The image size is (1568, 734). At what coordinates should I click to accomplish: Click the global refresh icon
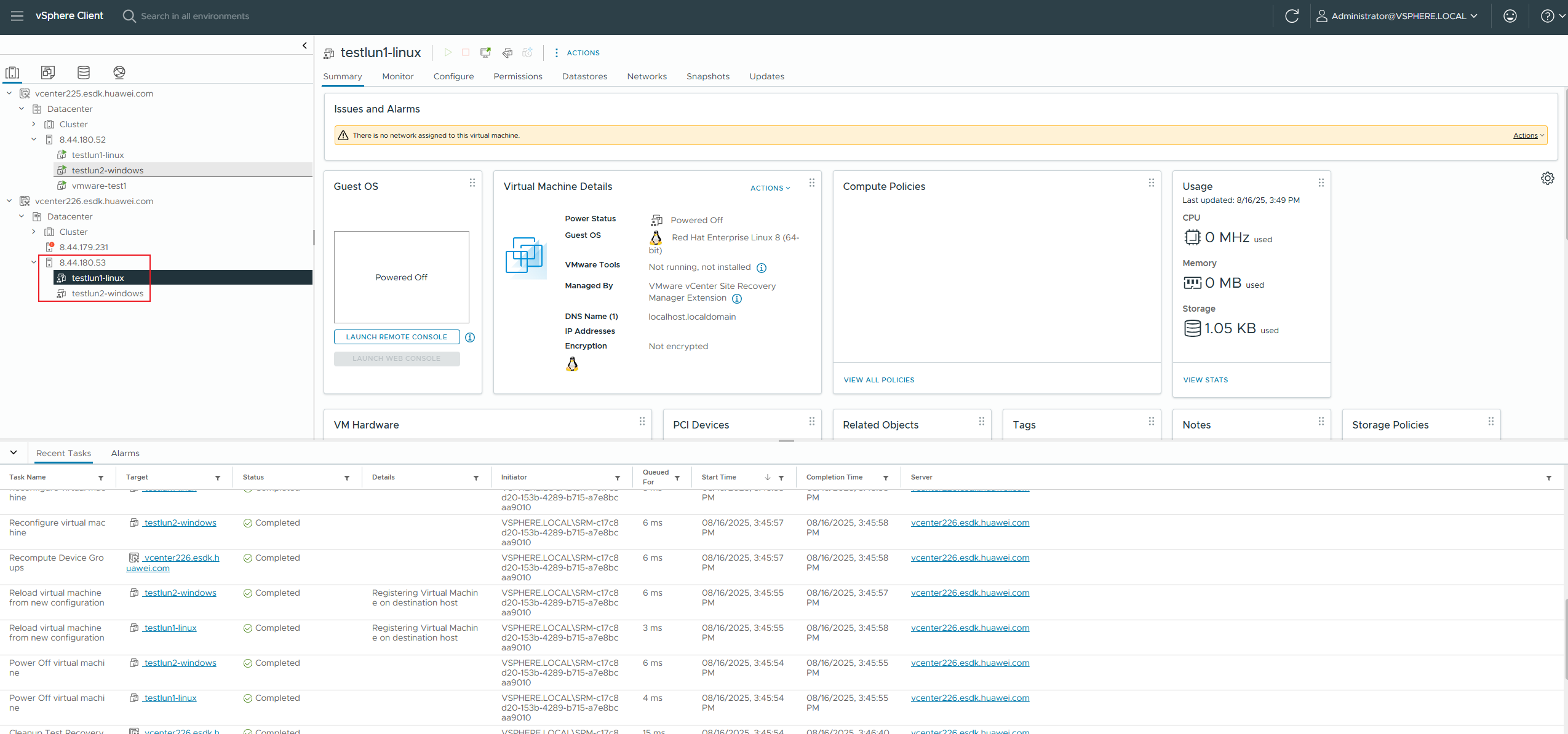(1292, 16)
